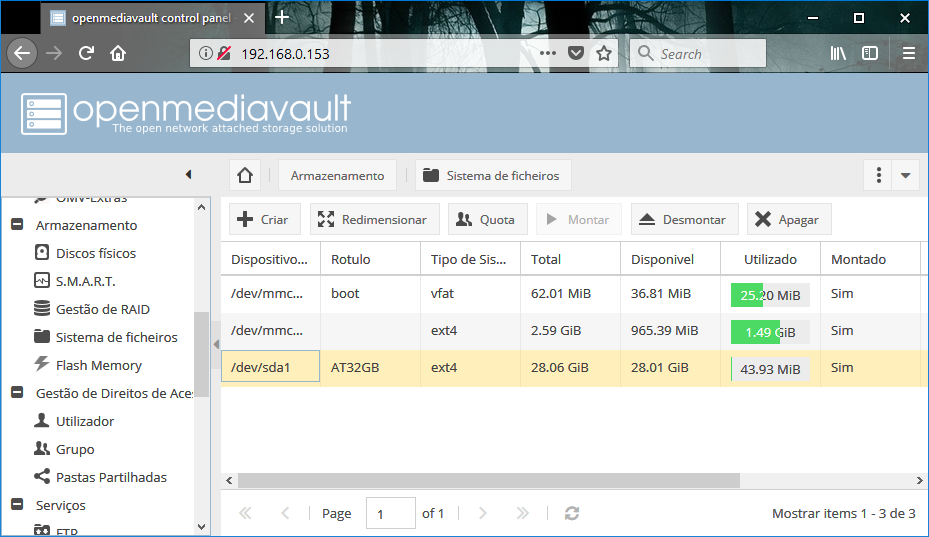Sort by Montado column header
Screen dimensions: 929x537
870,259
